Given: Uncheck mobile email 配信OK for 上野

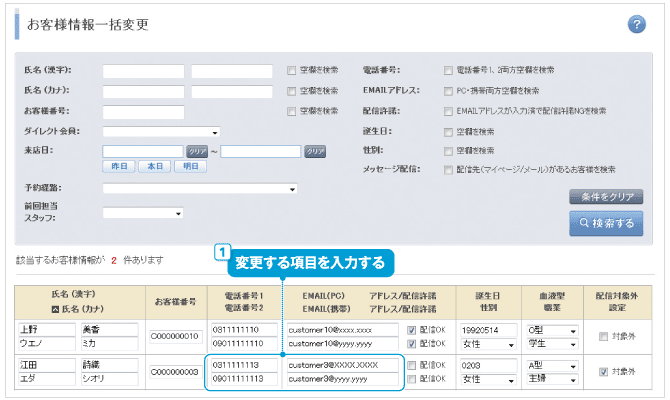Looking at the screenshot, I should click(x=411, y=344).
